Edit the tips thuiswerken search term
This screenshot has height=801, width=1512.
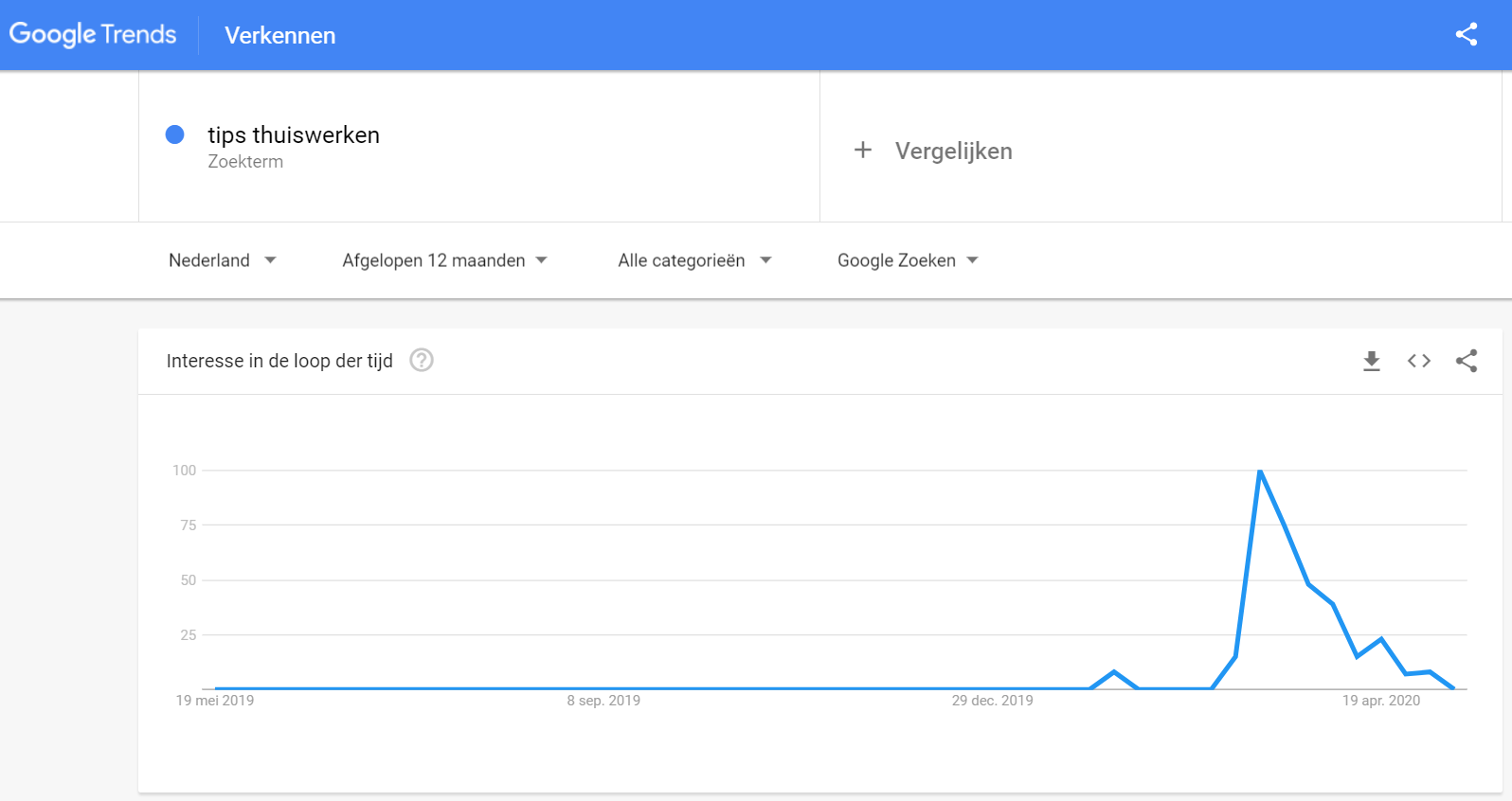(294, 135)
